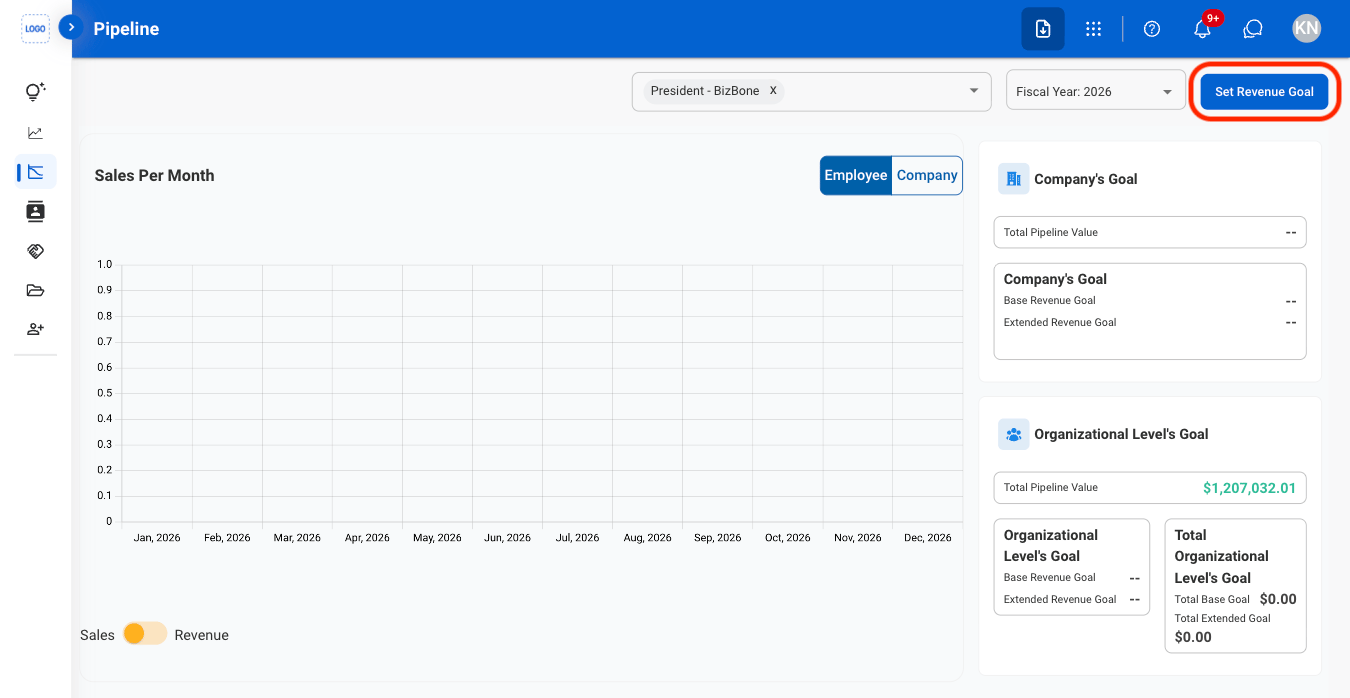Remove the President - BizBone chip via X
Screen dimensions: 1350x698
tap(773, 91)
